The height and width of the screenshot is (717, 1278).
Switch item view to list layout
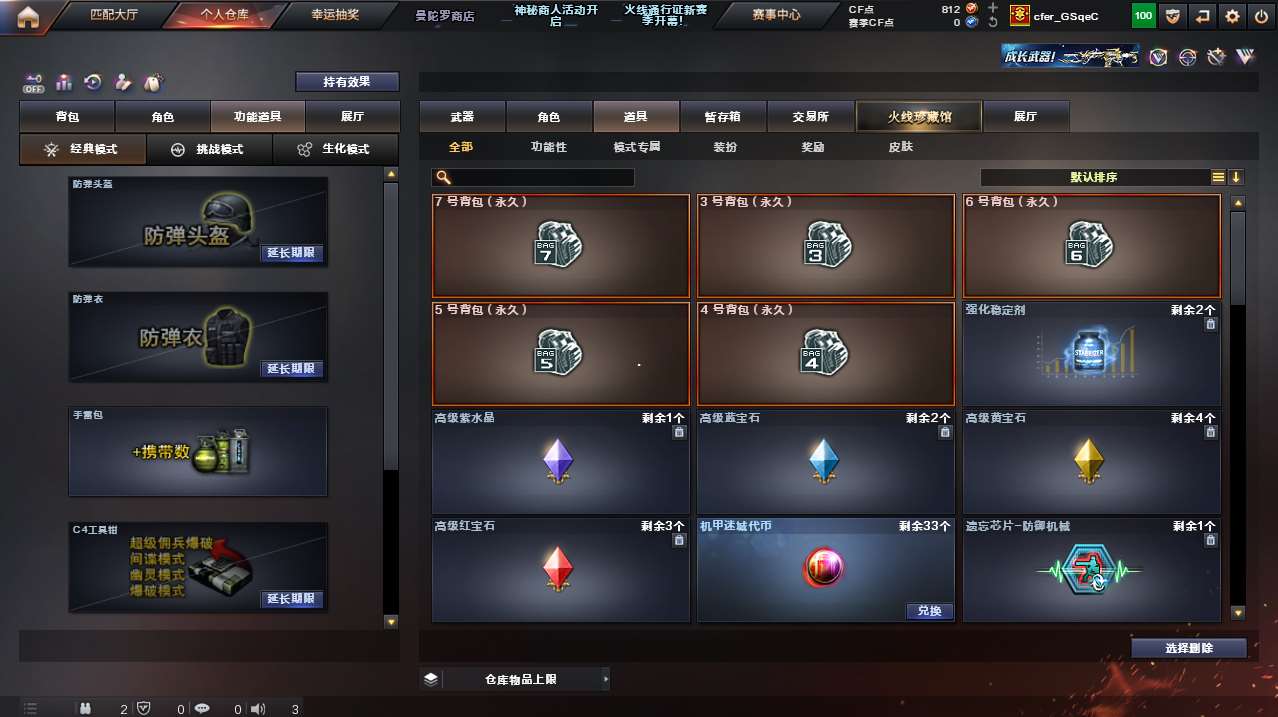pos(1218,177)
